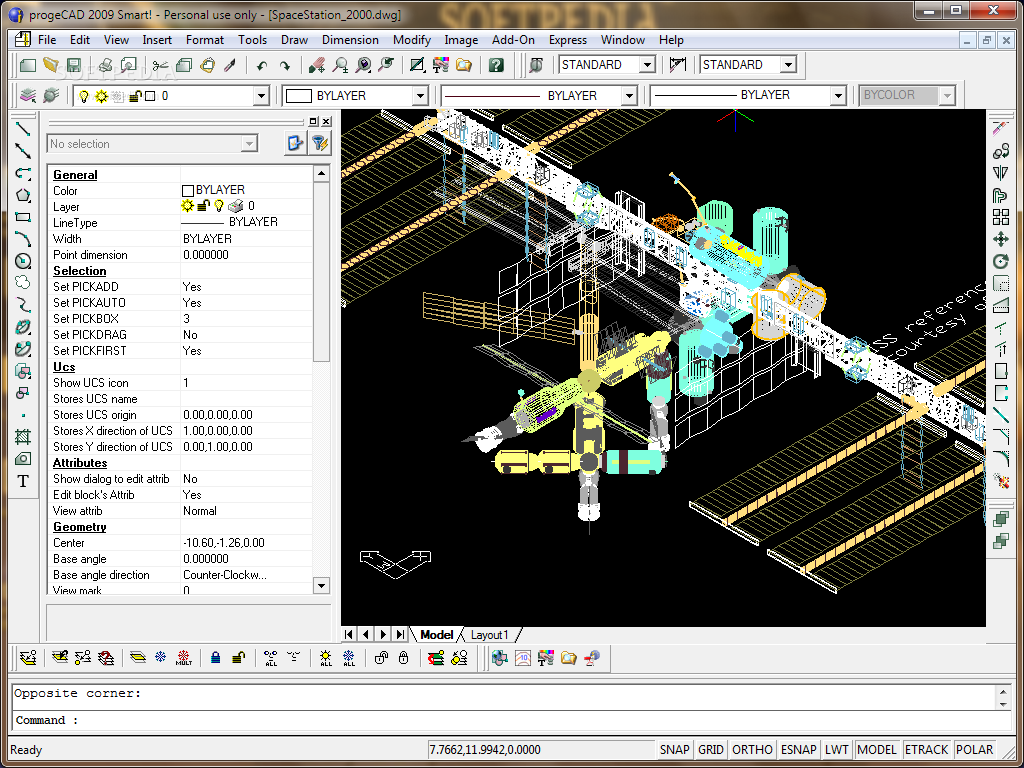Toggle the layer on/off lightbulb in layer combo

[x=84, y=96]
